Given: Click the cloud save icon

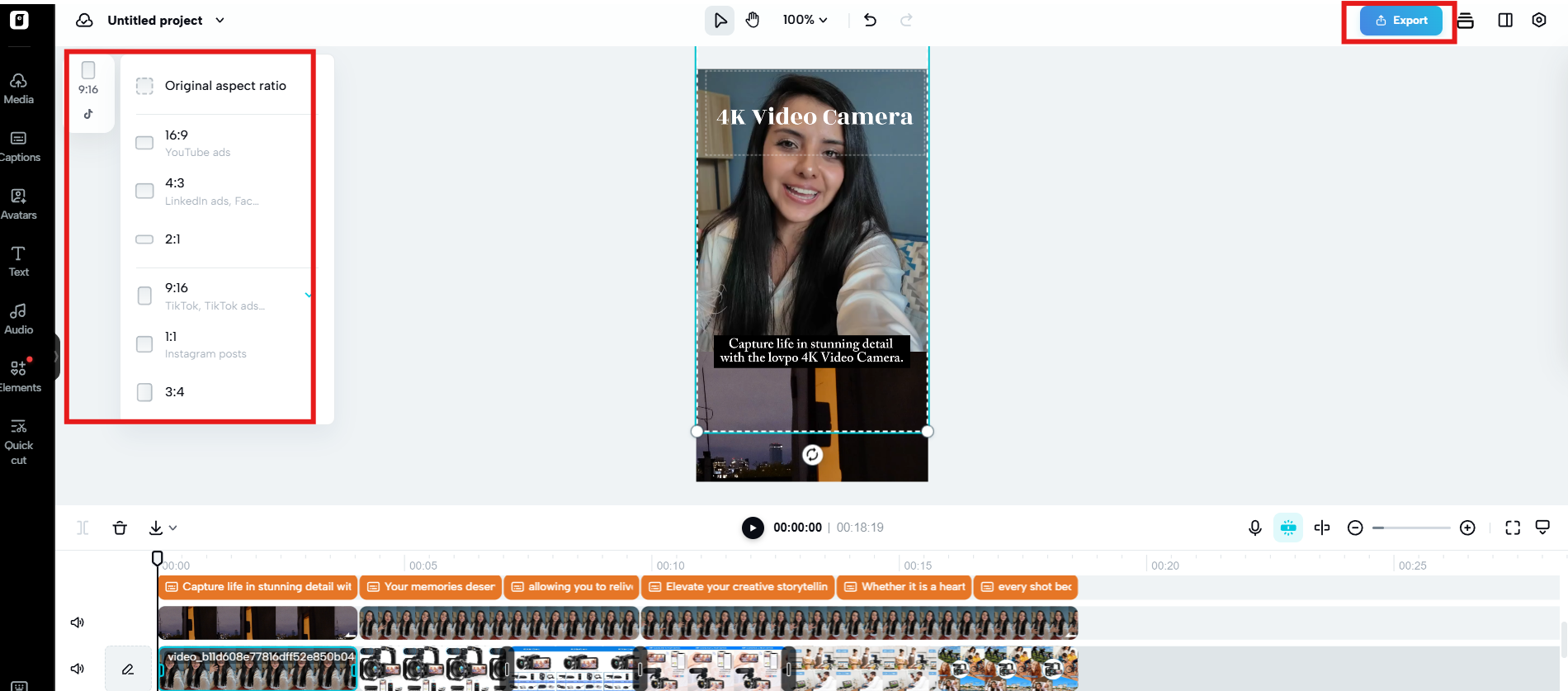Looking at the screenshot, I should [84, 21].
